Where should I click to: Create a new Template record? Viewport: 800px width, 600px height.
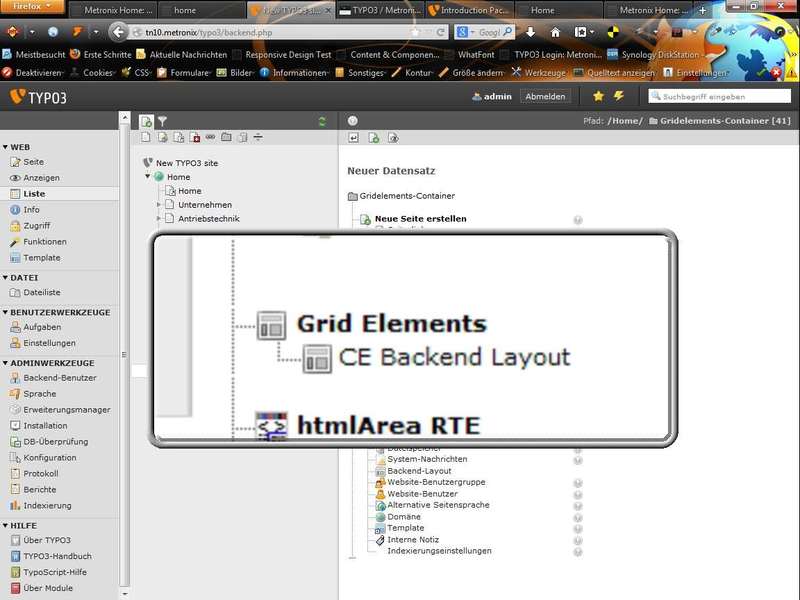(x=406, y=528)
